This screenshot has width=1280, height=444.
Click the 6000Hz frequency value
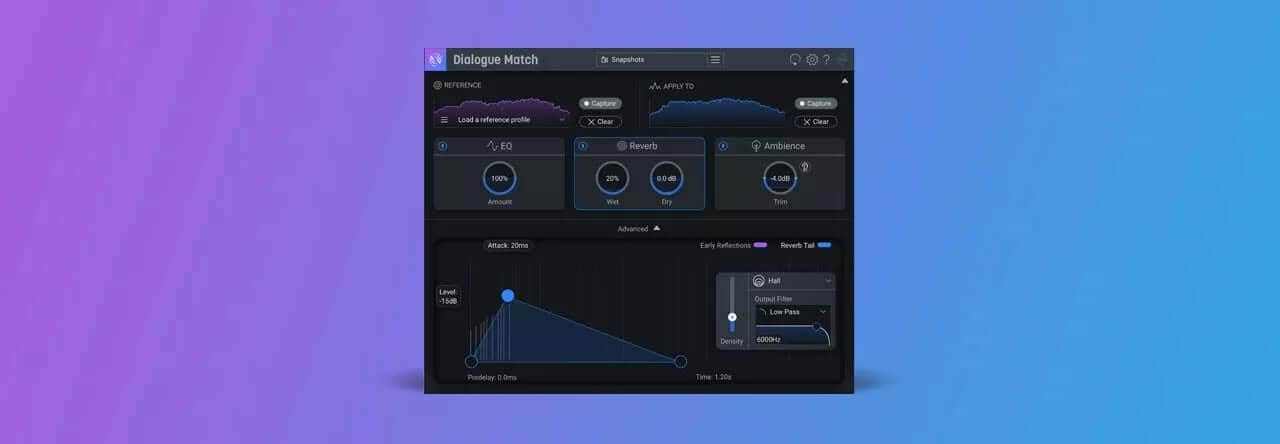click(769, 339)
